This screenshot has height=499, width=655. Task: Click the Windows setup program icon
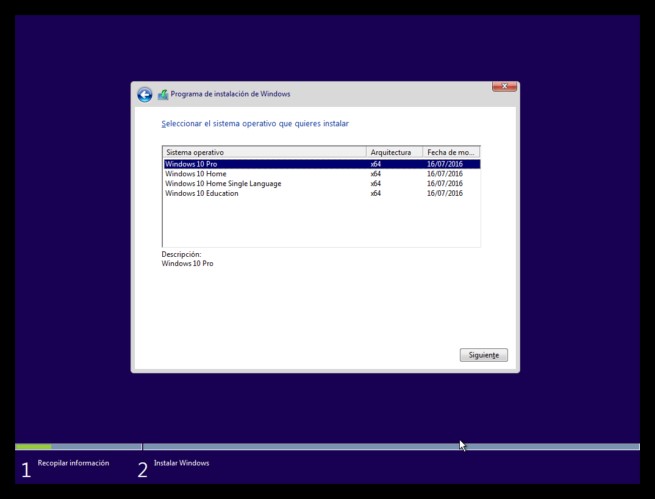point(163,95)
